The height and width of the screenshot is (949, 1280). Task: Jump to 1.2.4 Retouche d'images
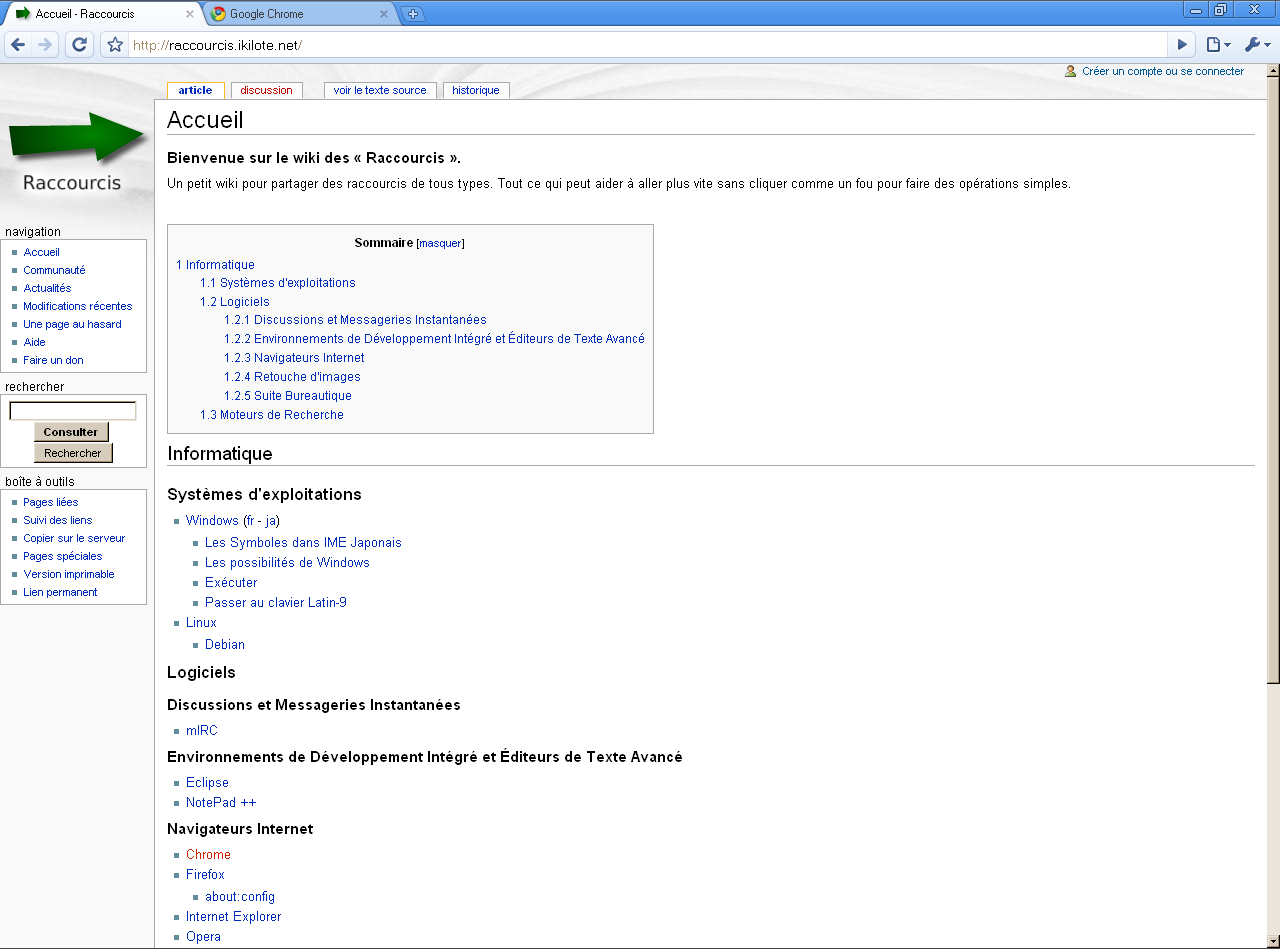tap(292, 377)
